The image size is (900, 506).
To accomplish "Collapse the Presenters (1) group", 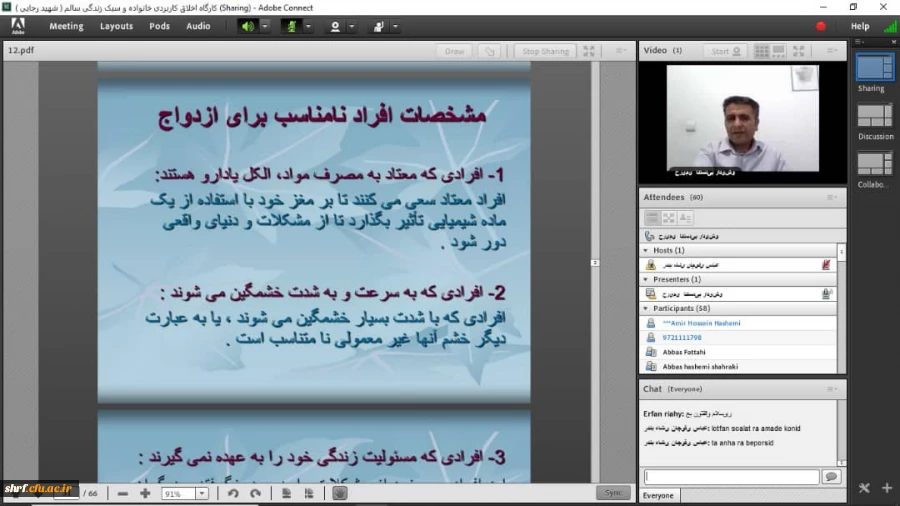I will tap(646, 279).
